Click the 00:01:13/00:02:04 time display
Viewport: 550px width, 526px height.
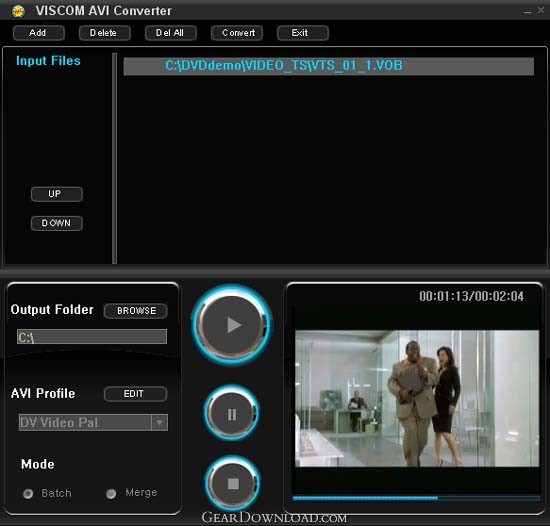(x=471, y=296)
